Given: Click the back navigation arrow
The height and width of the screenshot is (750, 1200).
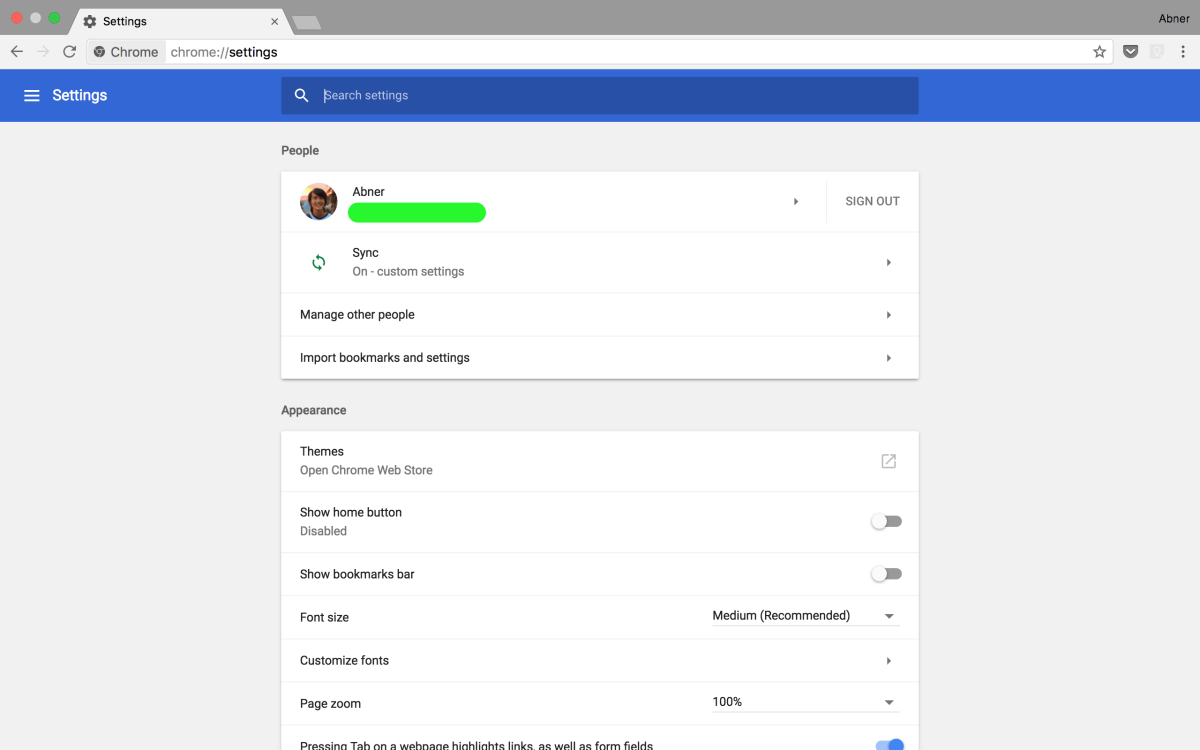Looking at the screenshot, I should (x=16, y=52).
